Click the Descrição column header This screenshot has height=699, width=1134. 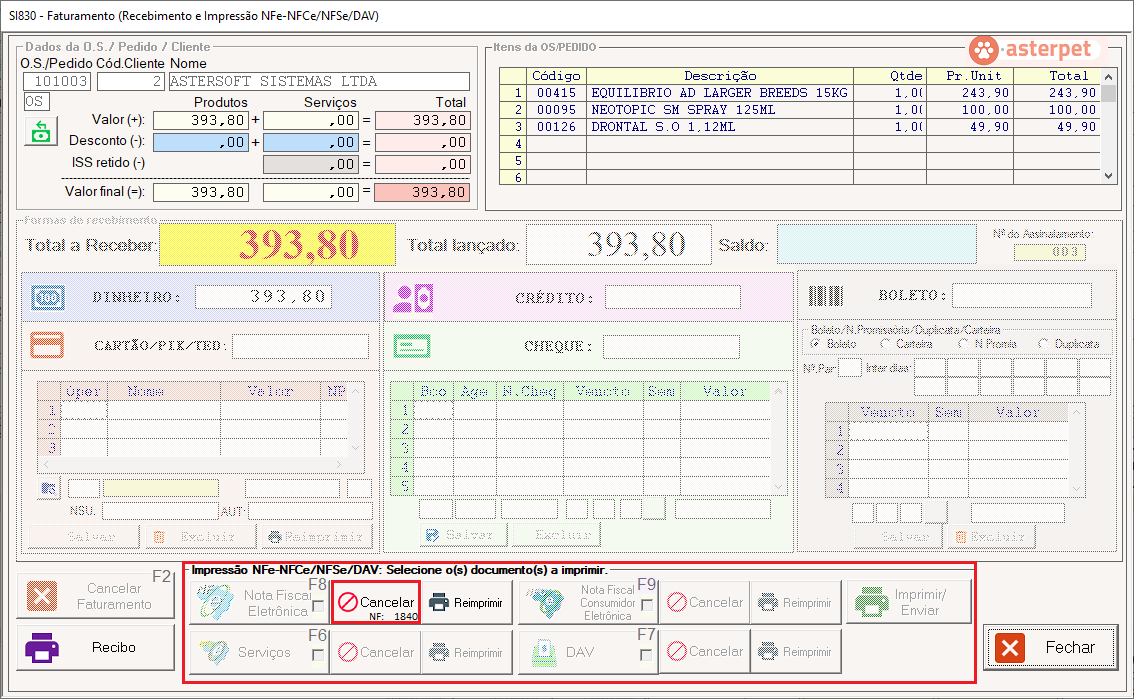coord(720,76)
